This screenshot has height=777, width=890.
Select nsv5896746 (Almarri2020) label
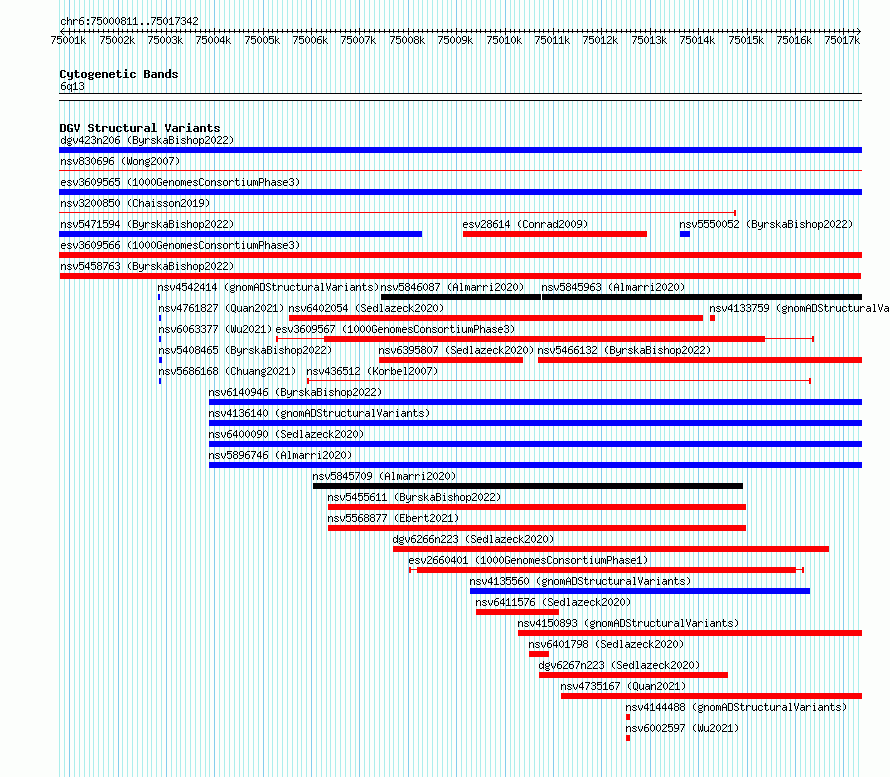pyautogui.click(x=280, y=455)
